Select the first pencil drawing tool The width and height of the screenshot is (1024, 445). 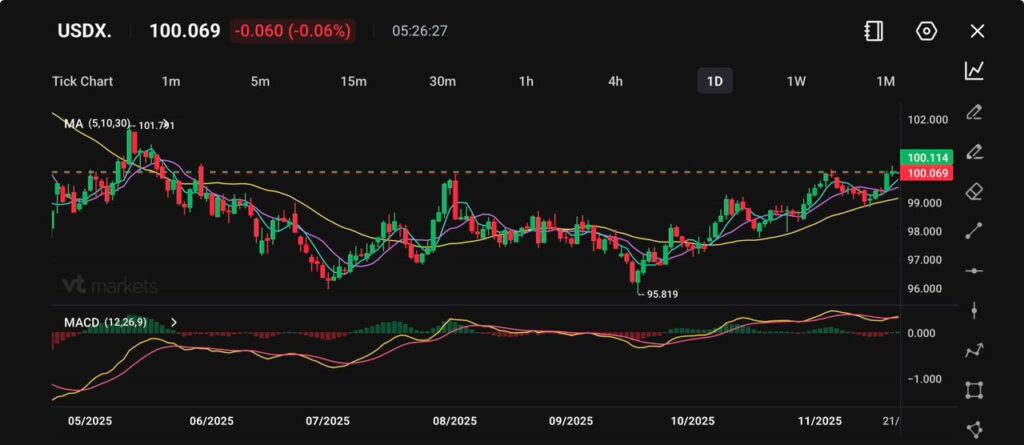[974, 111]
